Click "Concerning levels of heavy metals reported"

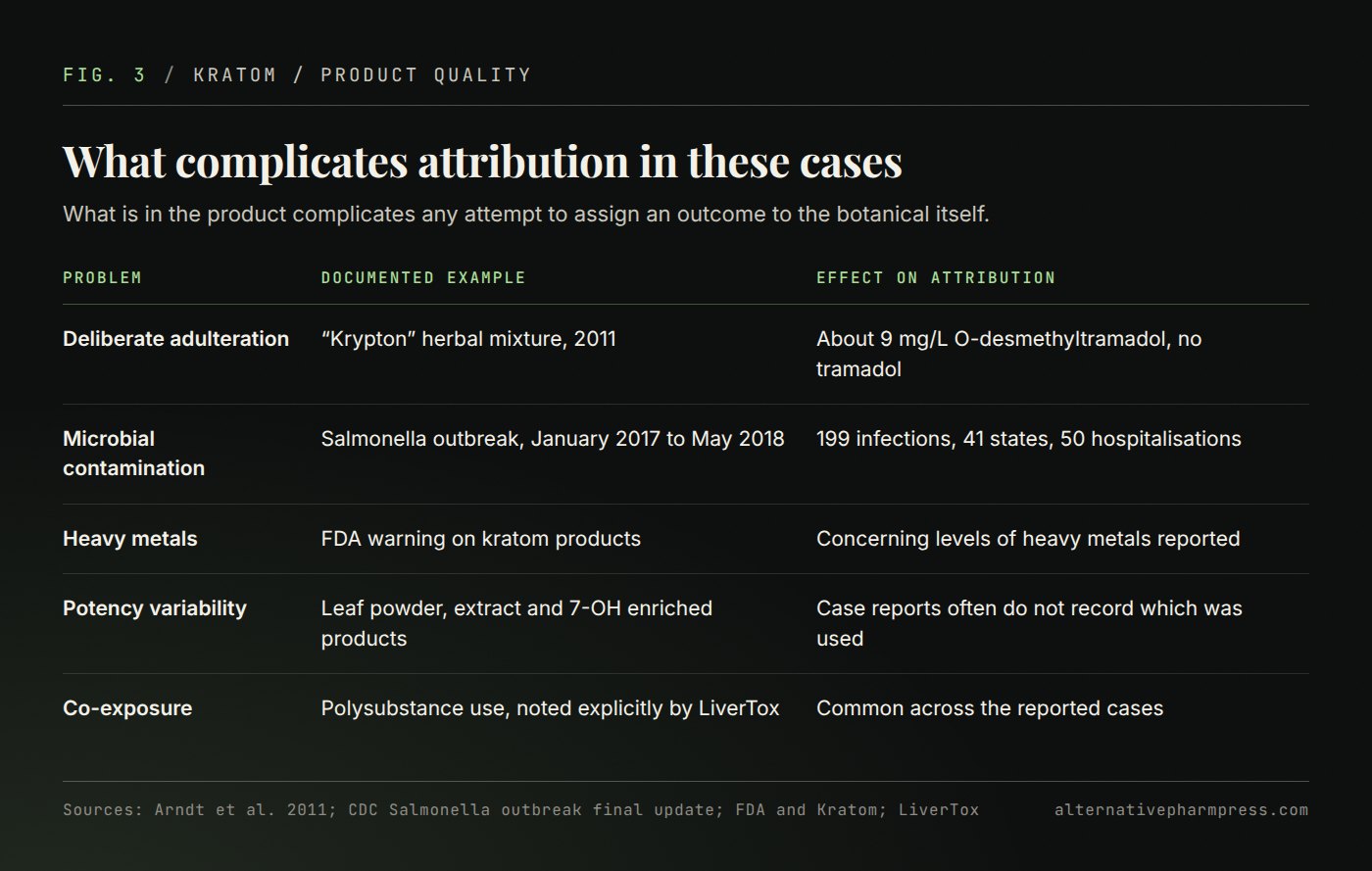coord(1028,539)
